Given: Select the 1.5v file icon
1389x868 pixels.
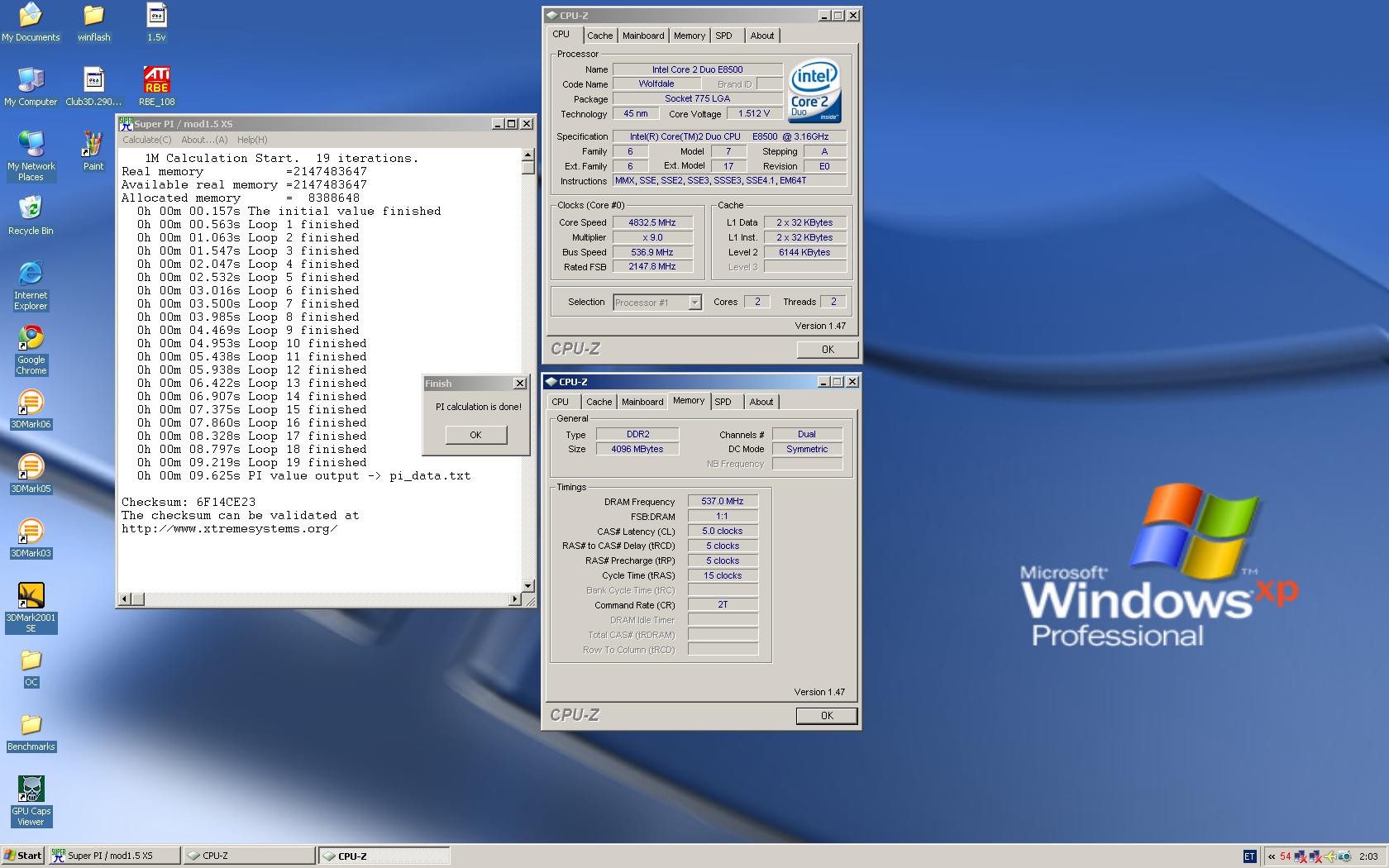Looking at the screenshot, I should coord(156,22).
